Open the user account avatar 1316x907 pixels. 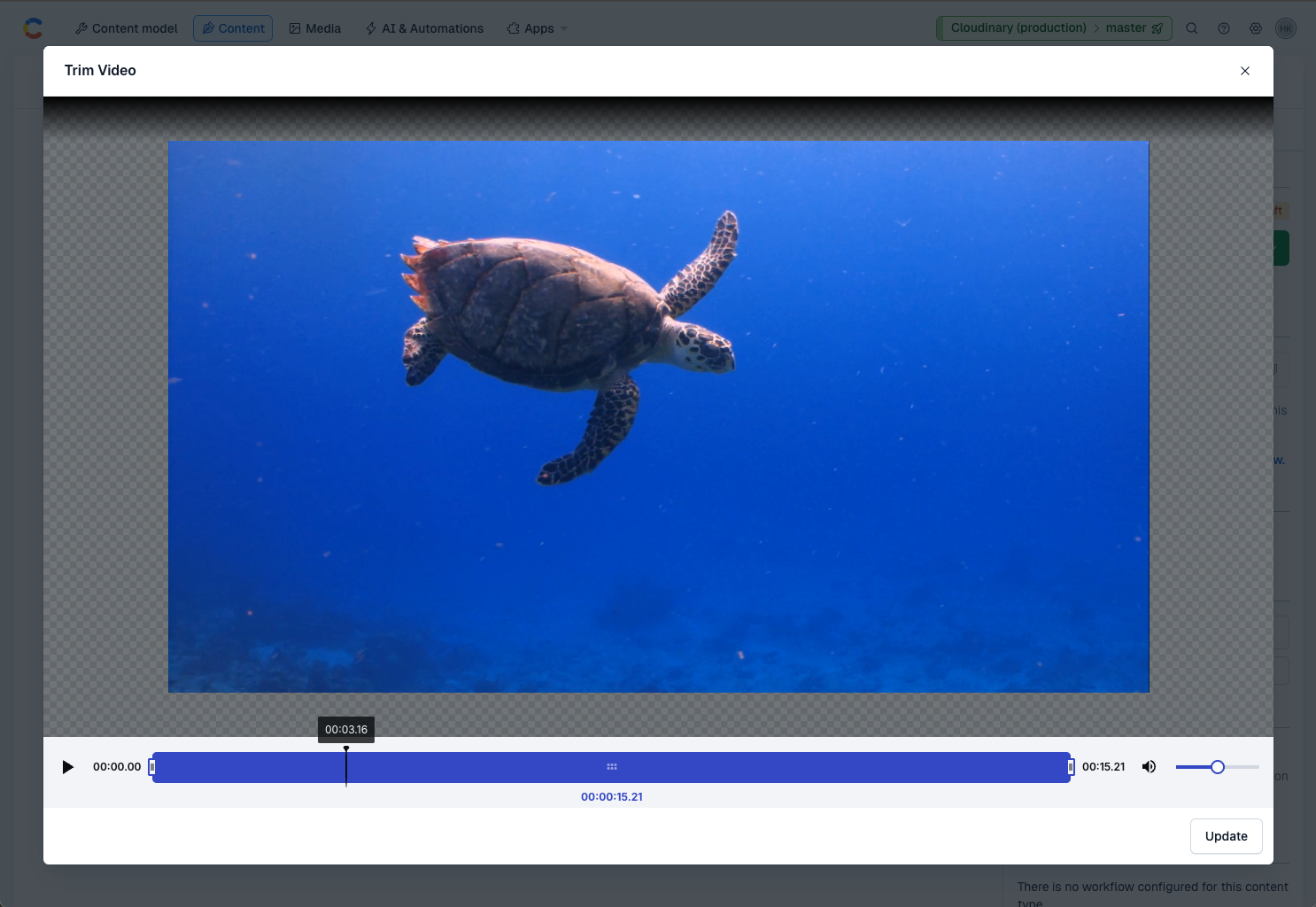pos(1286,28)
